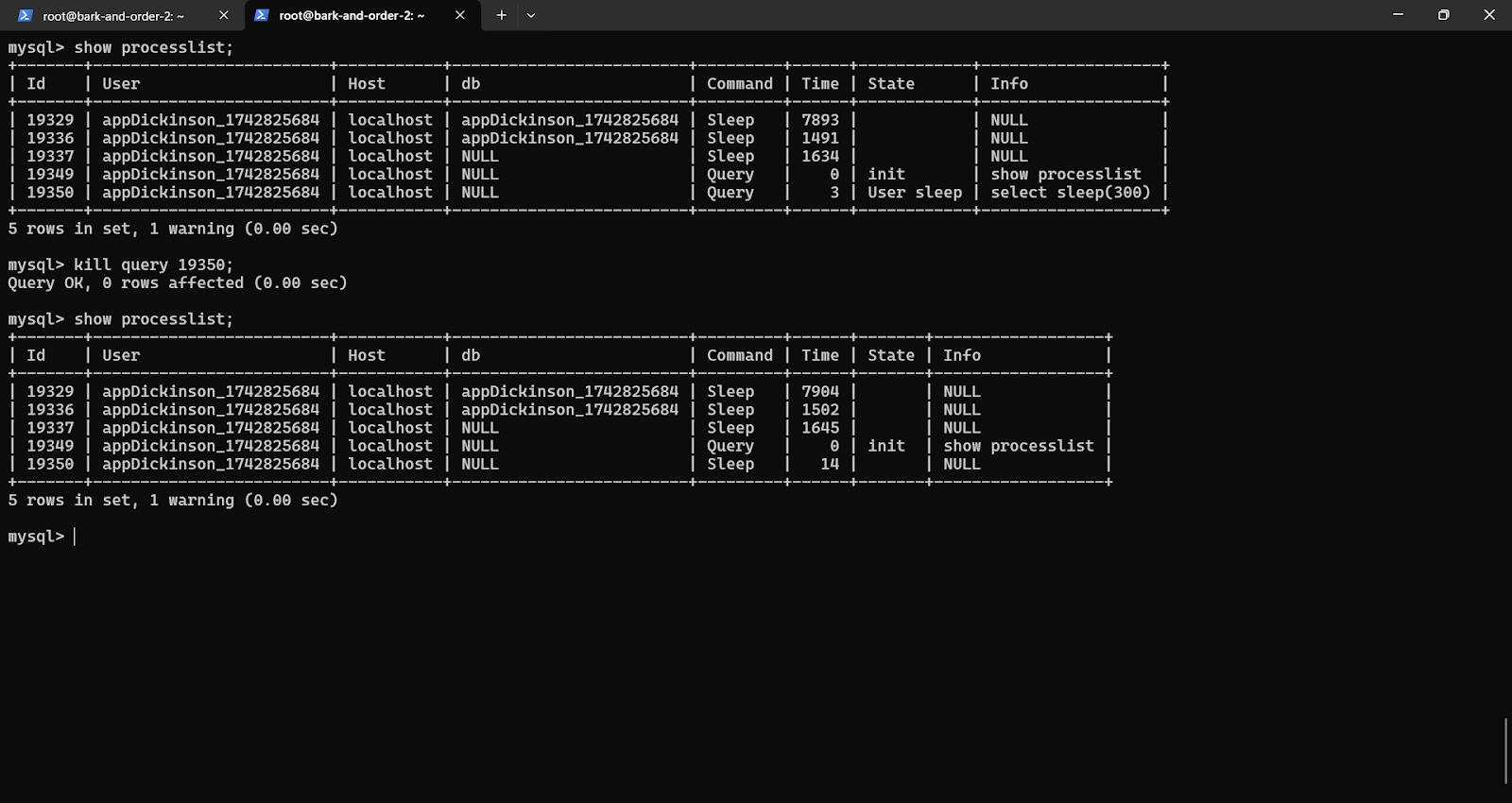Click Time value 7904 in second table
Screen dimensions: 1512x803
819,391
